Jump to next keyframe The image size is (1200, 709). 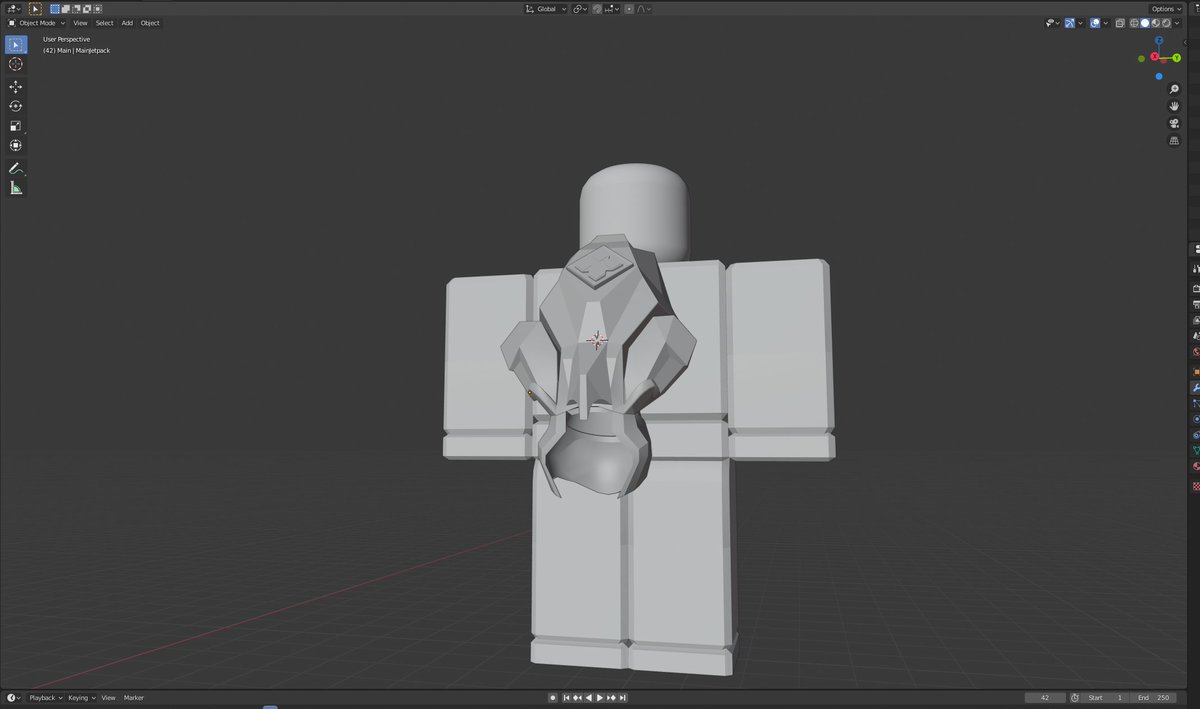point(611,698)
